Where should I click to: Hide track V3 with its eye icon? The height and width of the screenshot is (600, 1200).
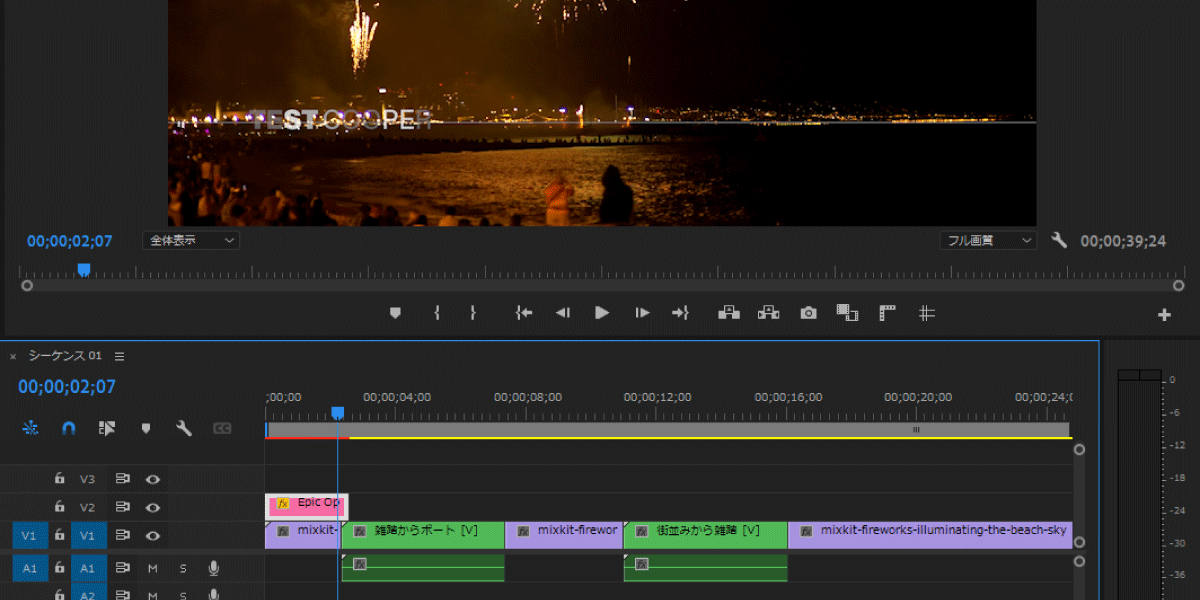[x=153, y=479]
